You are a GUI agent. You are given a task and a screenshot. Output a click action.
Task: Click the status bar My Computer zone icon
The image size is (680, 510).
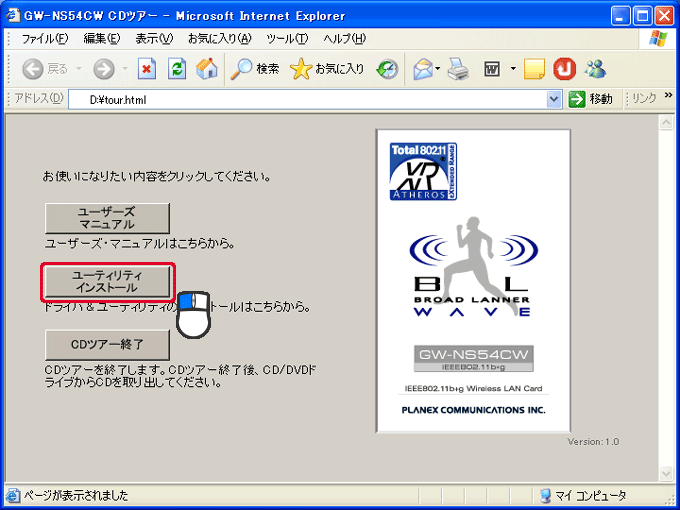point(545,495)
